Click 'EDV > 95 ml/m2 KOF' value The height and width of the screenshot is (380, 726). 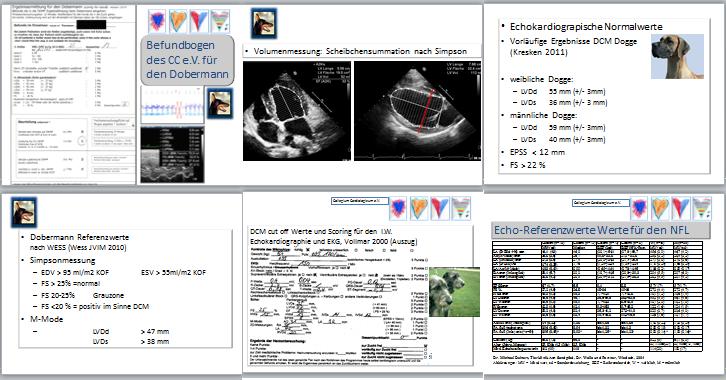point(75,273)
